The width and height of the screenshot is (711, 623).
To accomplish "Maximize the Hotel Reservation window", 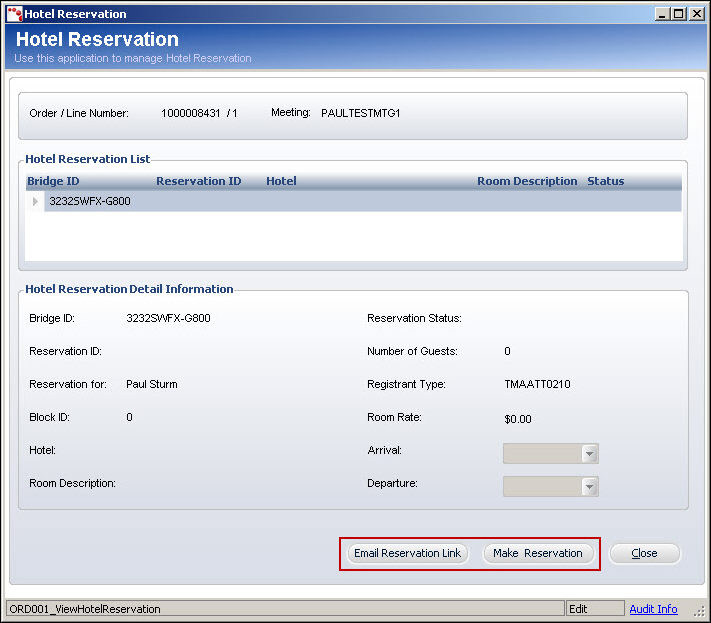I will (679, 14).
